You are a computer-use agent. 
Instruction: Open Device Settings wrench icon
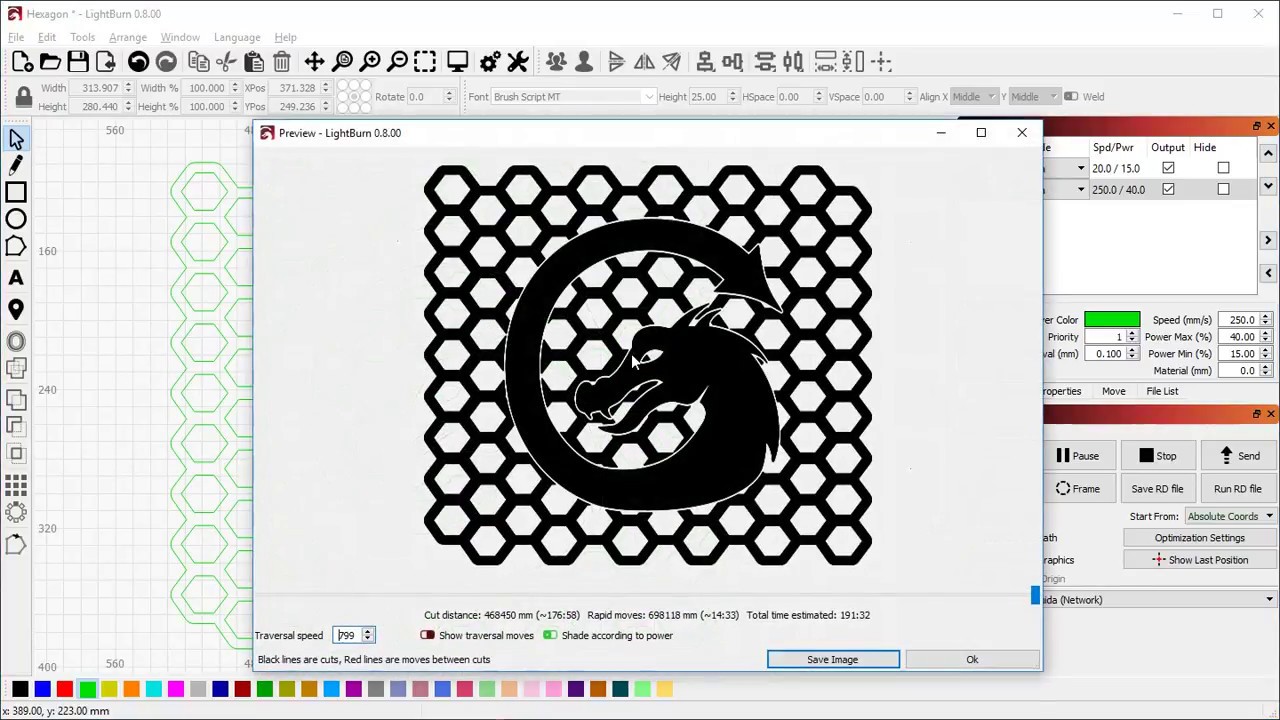518,62
